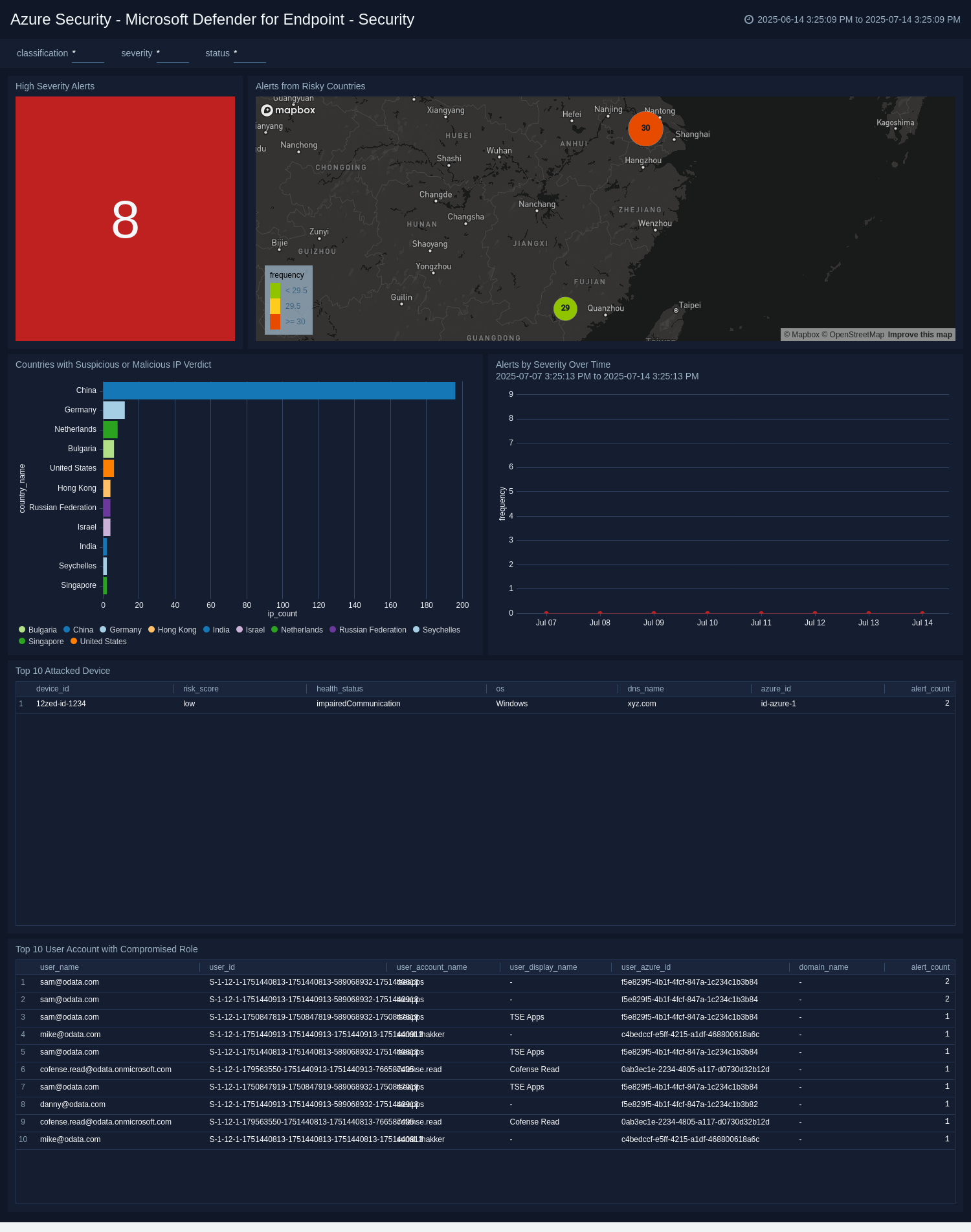Click the Germany bar in the chart
Image resolution: width=971 pixels, height=1232 pixels.
click(x=114, y=410)
